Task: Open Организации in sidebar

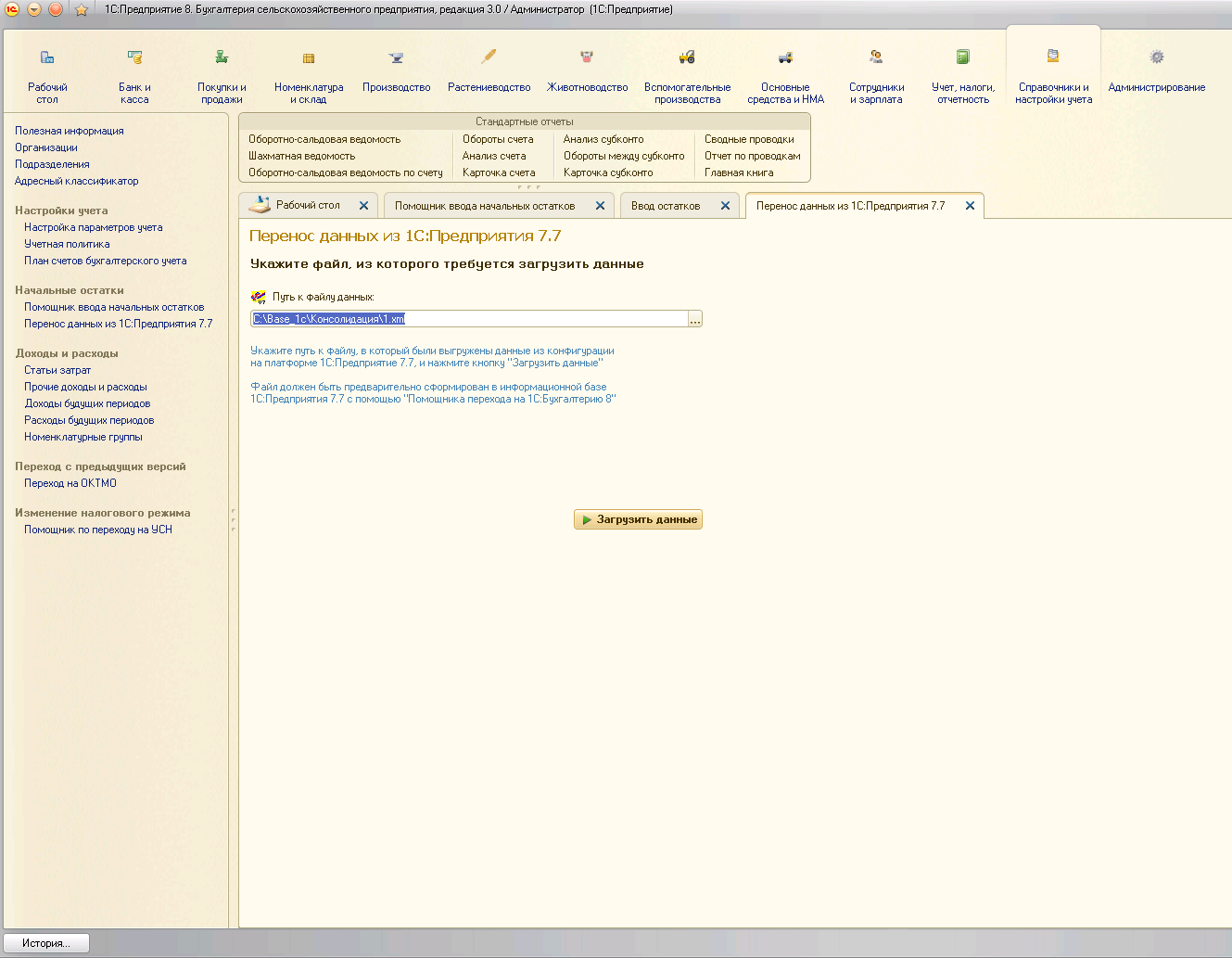Action: tap(46, 147)
